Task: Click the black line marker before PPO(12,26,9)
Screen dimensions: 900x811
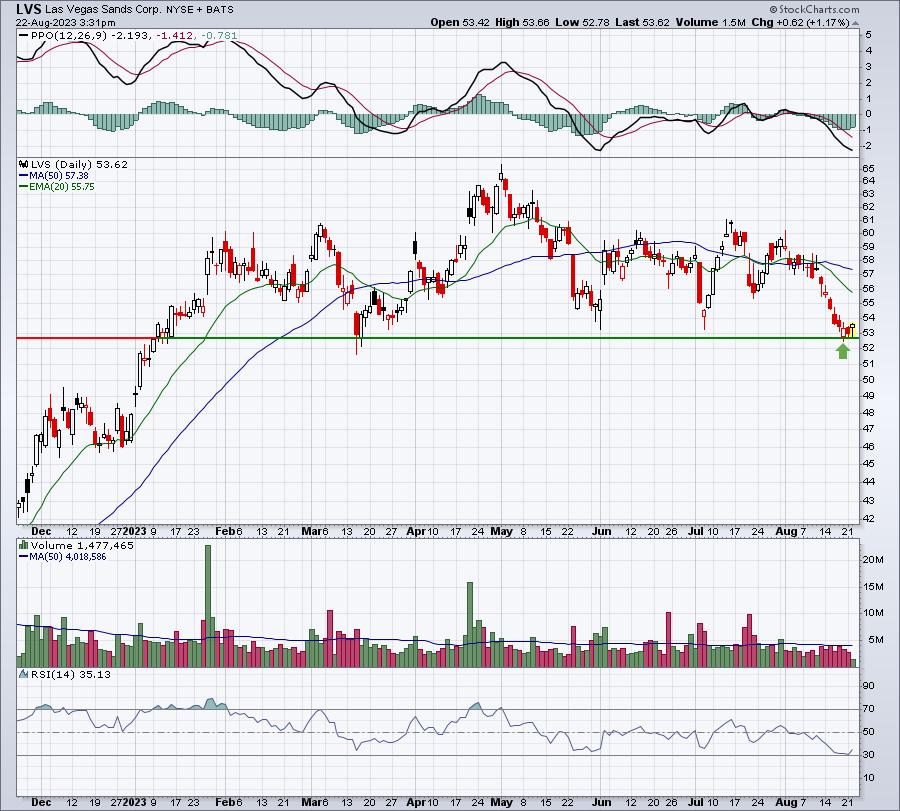Action: [x=24, y=36]
